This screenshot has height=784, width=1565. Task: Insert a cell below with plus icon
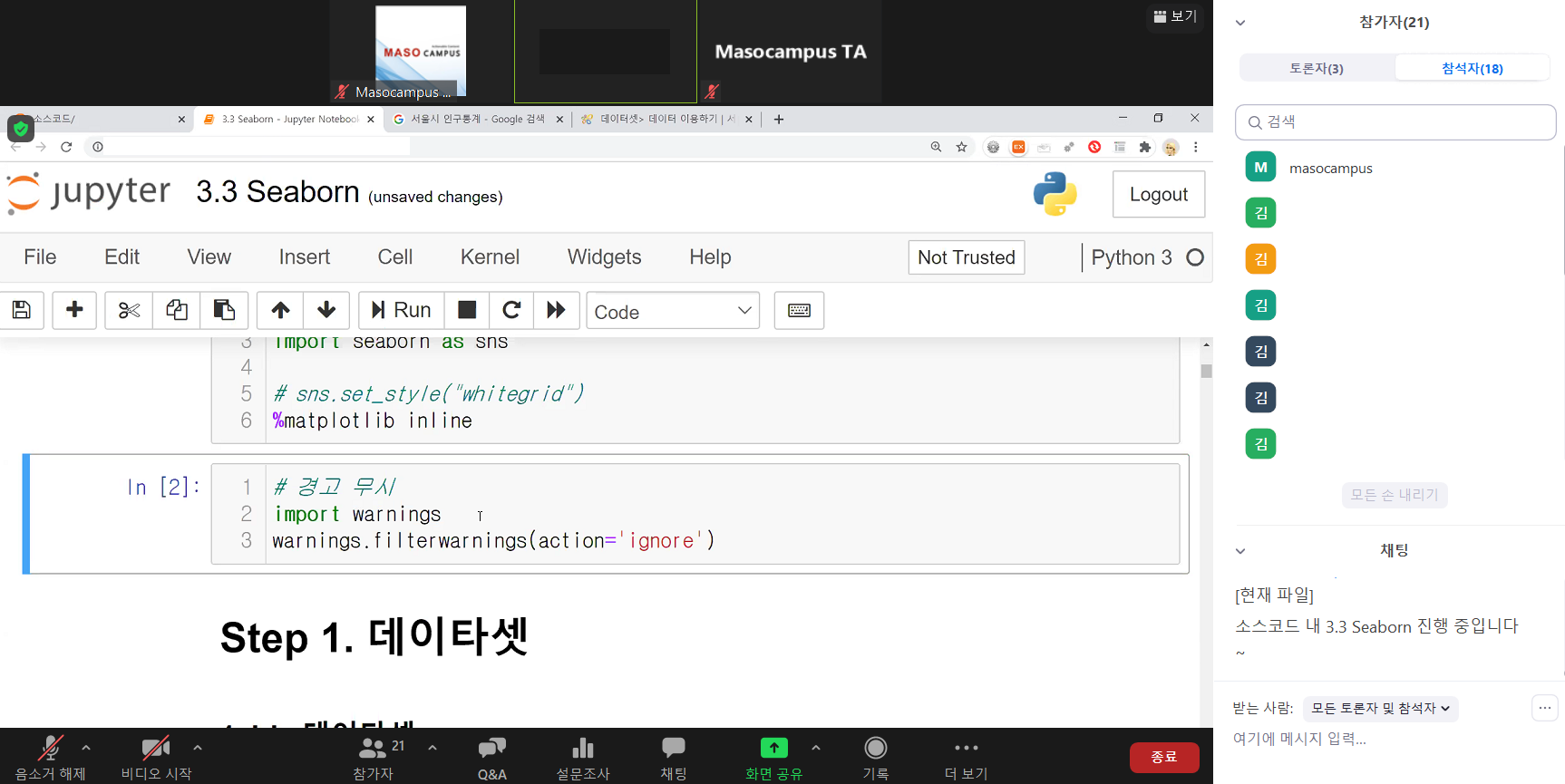click(74, 311)
